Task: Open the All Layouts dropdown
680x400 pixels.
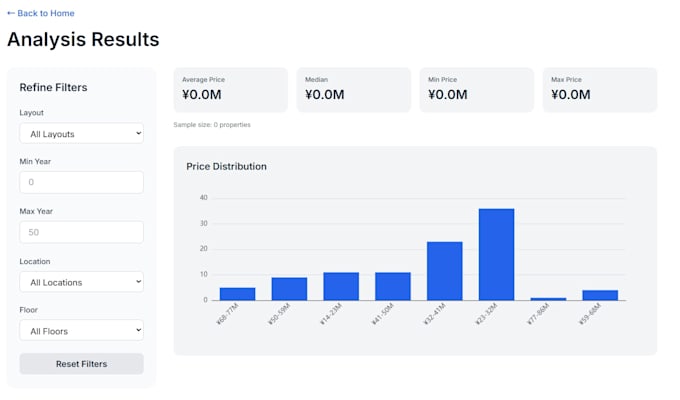Action: (x=82, y=134)
